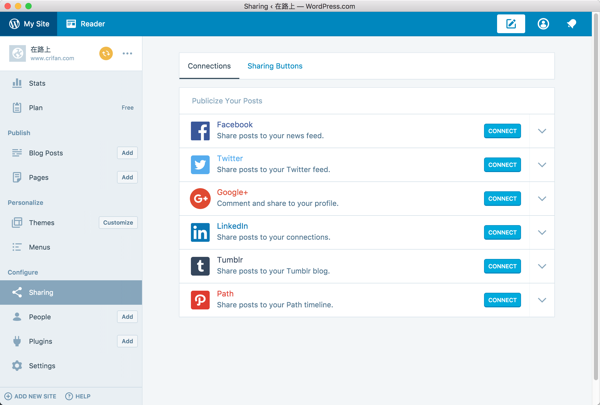Click the Facebook service name
Screen dimensions: 600x405
click(x=235, y=124)
